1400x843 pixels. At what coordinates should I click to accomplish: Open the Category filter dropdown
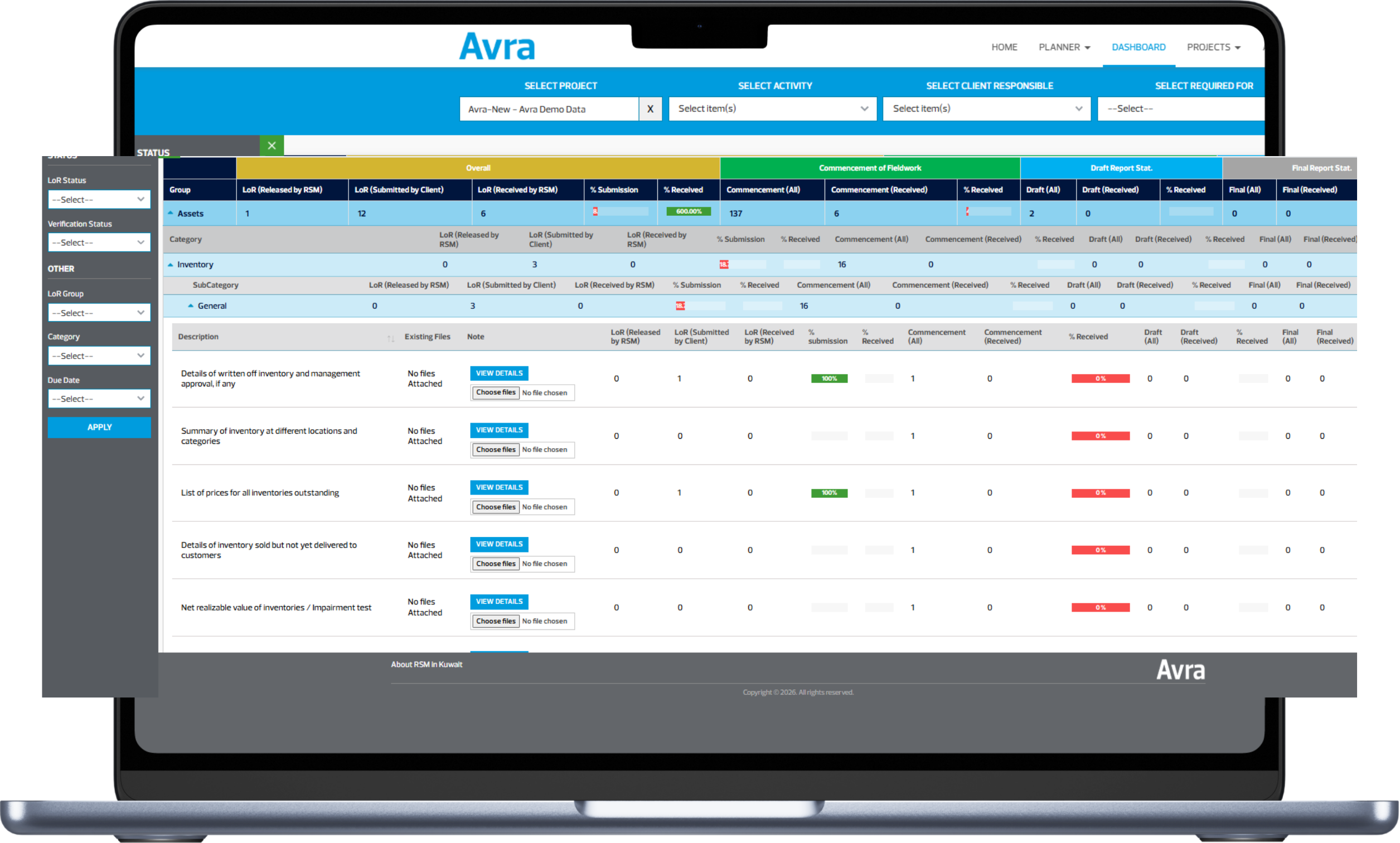coord(99,356)
